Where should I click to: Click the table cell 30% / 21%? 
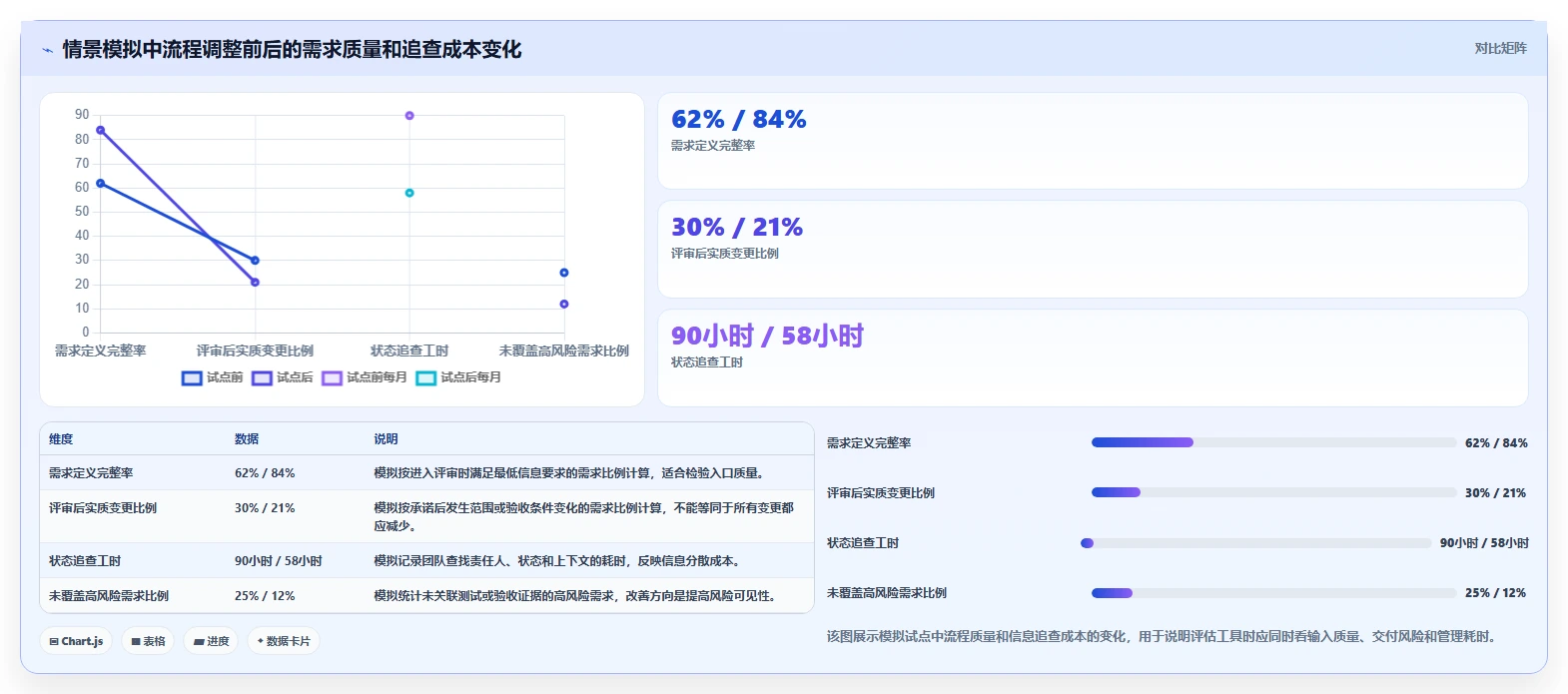[265, 508]
